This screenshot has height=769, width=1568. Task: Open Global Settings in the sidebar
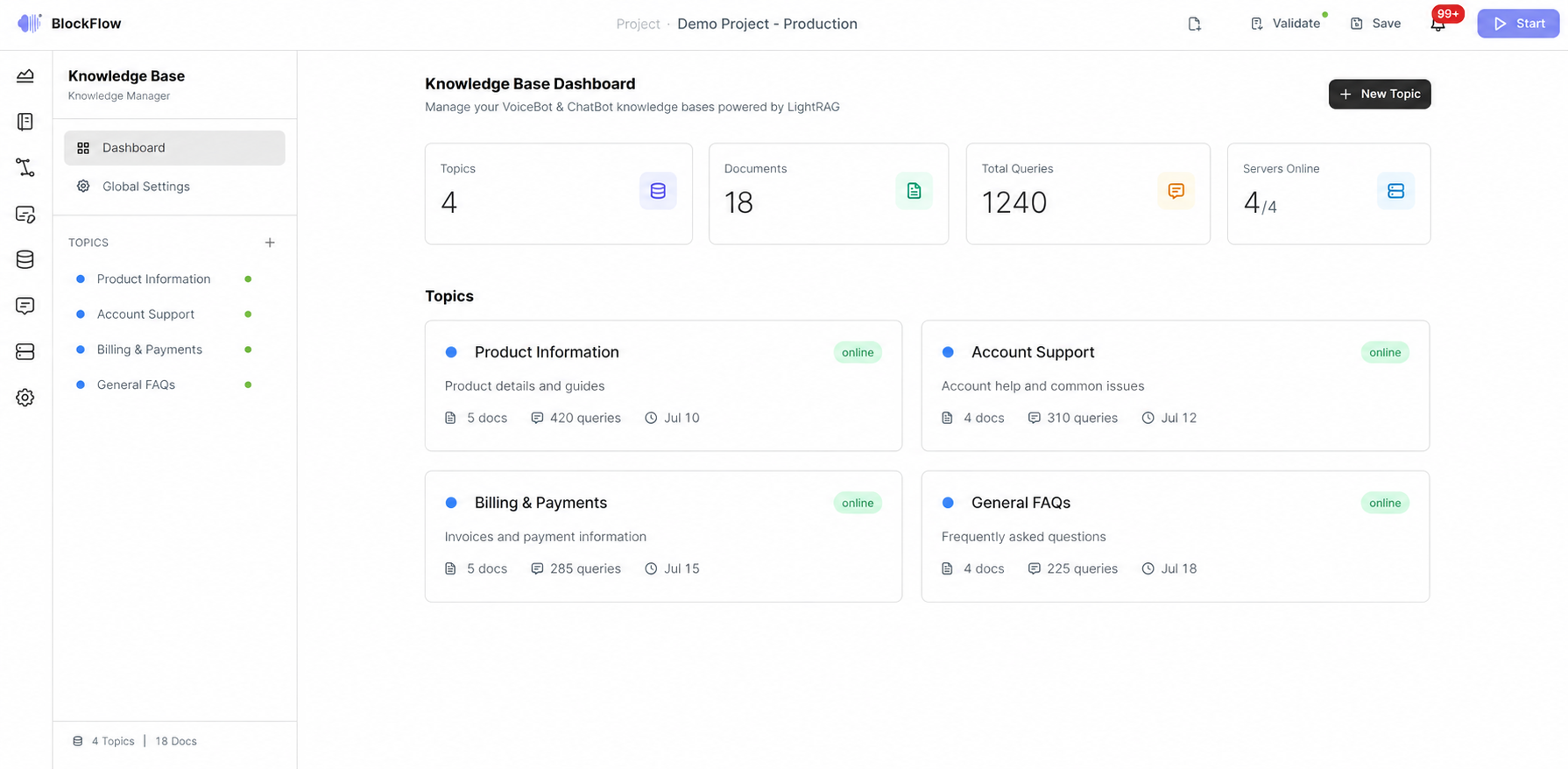[174, 187]
